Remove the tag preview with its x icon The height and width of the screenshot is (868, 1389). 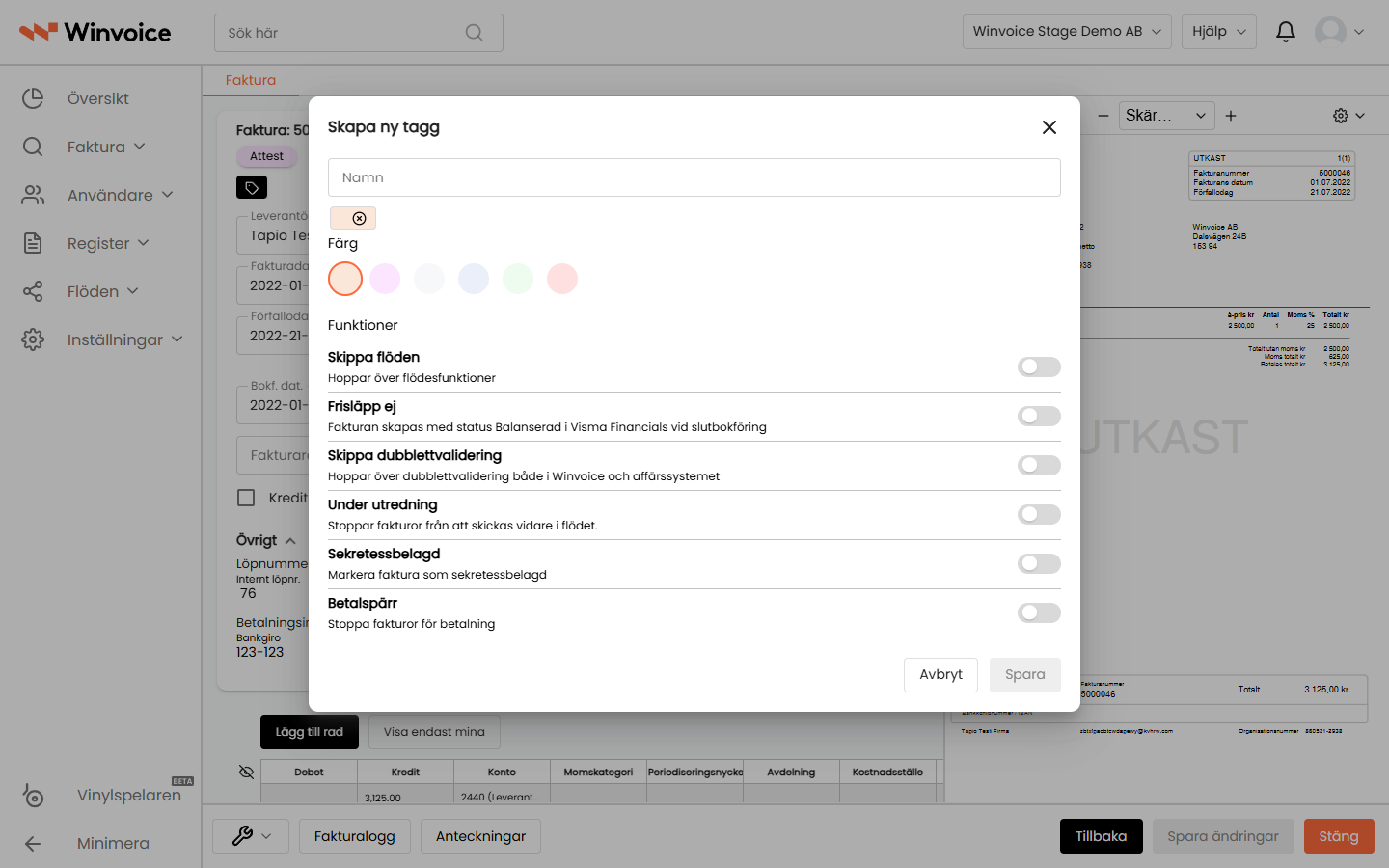click(x=359, y=218)
